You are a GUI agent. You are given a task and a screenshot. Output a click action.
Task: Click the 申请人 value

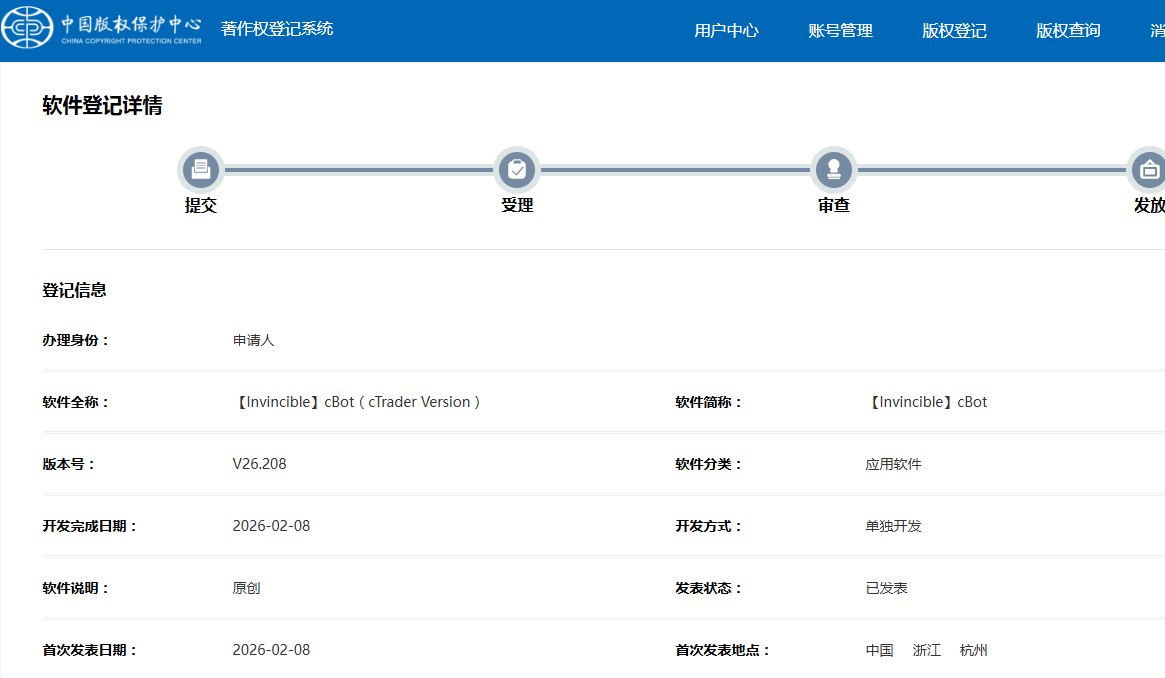pos(253,340)
